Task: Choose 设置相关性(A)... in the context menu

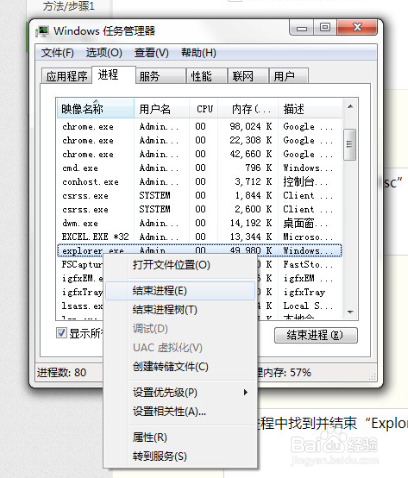Action: [180, 412]
